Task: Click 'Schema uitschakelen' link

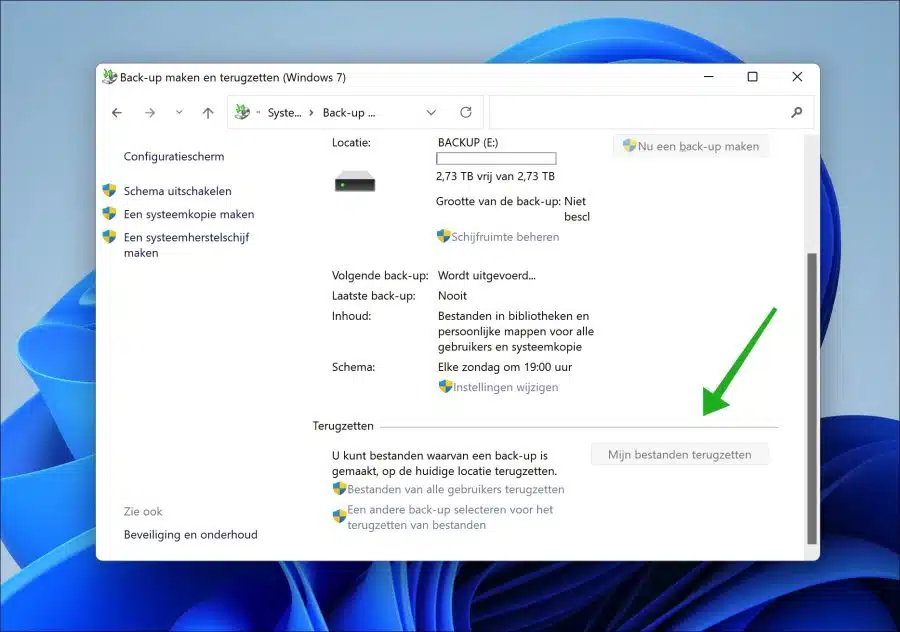Action: 177,191
